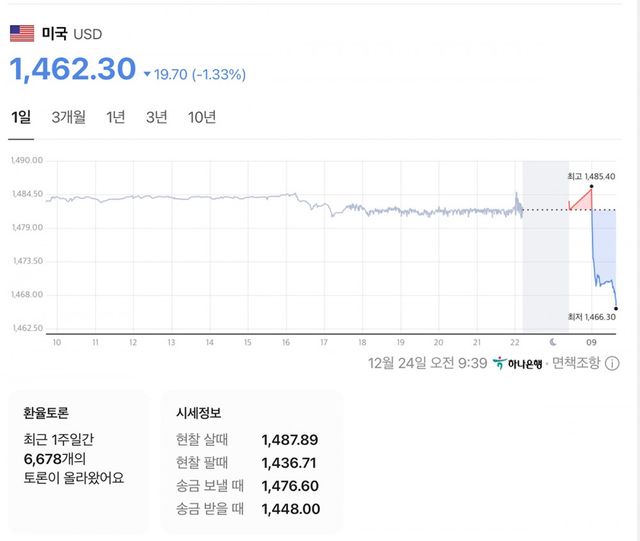Click the blue down-triangle change indicator
This screenshot has height=541, width=640.
click(146, 74)
